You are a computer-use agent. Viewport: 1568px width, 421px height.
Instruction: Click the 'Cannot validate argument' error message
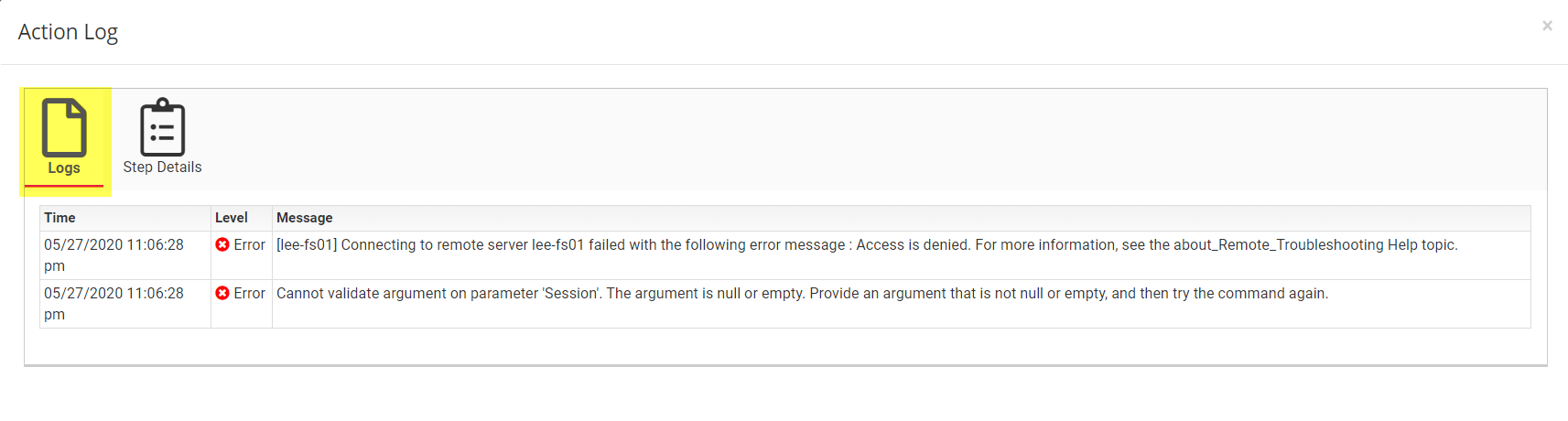point(802,293)
